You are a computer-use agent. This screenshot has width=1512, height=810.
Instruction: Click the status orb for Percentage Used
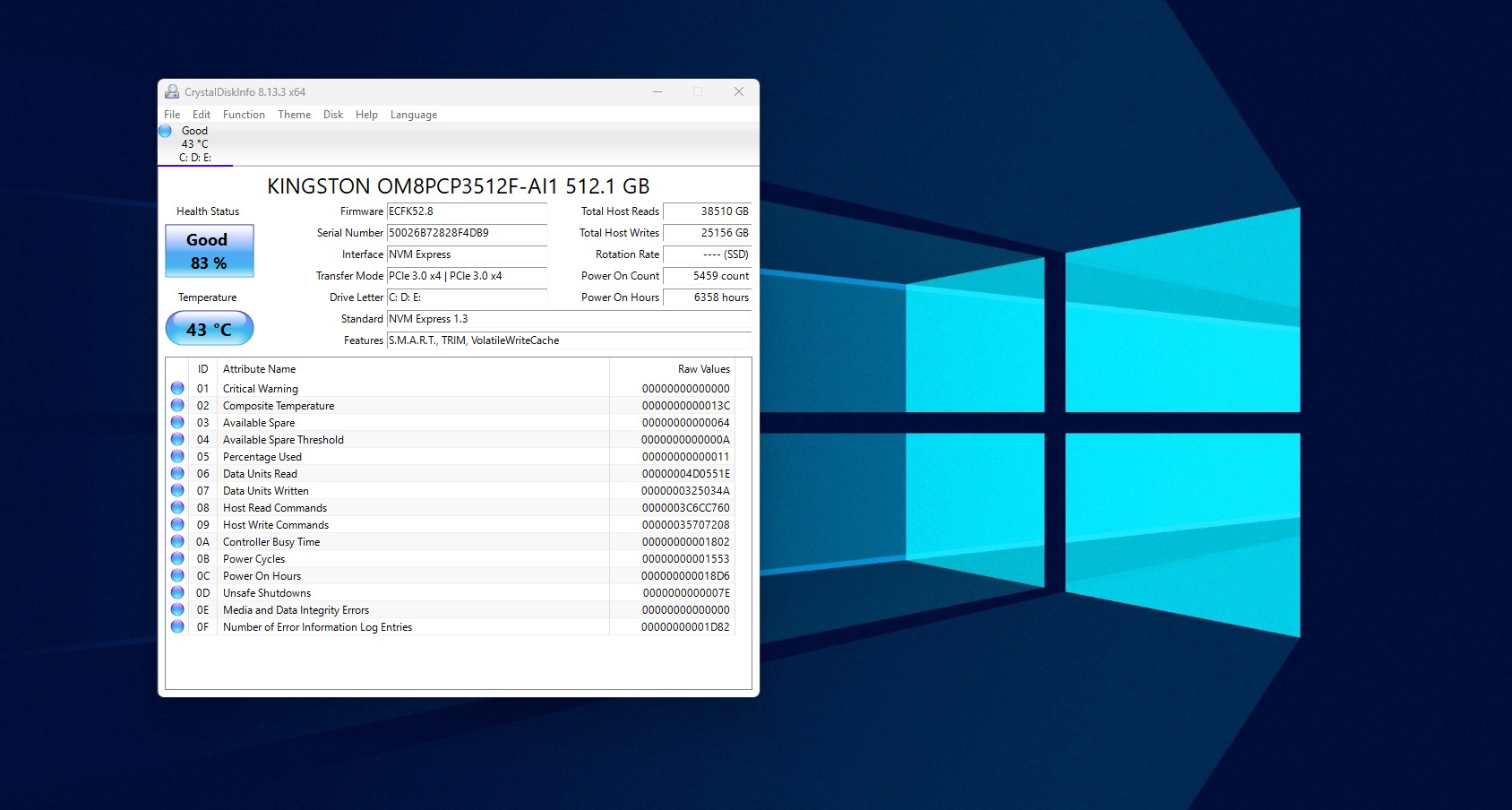[x=177, y=456]
